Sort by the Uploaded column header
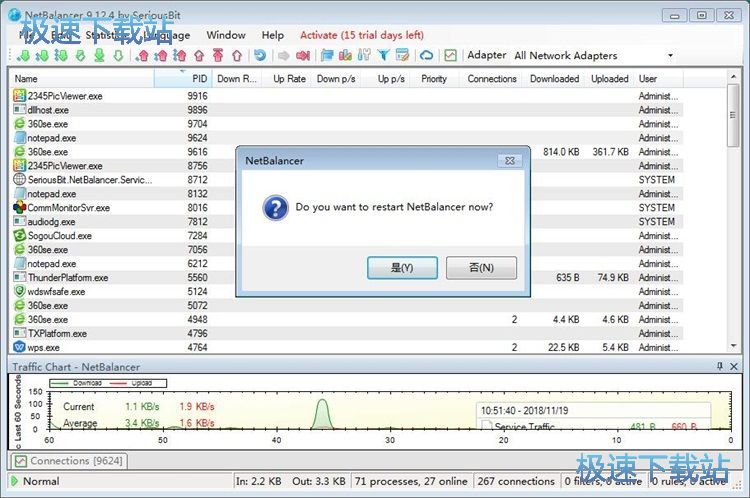 click(609, 79)
